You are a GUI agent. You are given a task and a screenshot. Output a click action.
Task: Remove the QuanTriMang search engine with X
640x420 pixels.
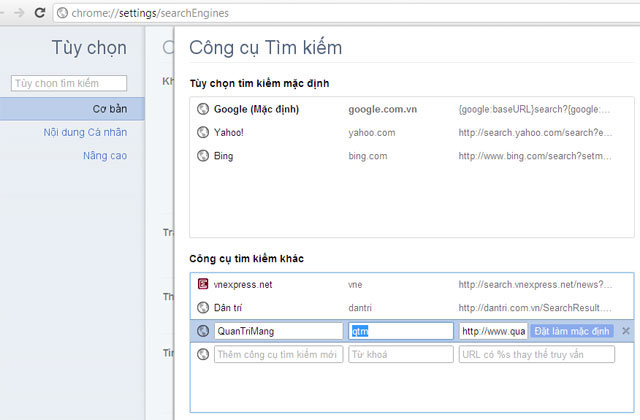[626, 331]
